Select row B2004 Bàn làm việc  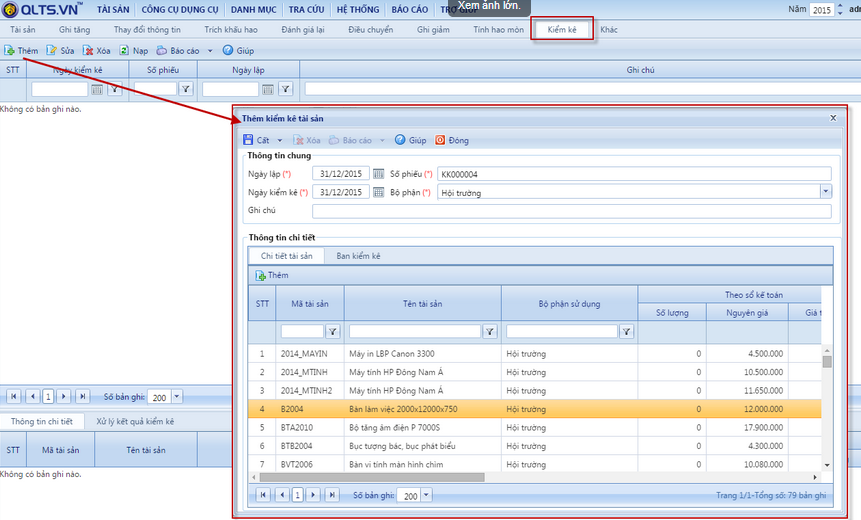pos(535,409)
